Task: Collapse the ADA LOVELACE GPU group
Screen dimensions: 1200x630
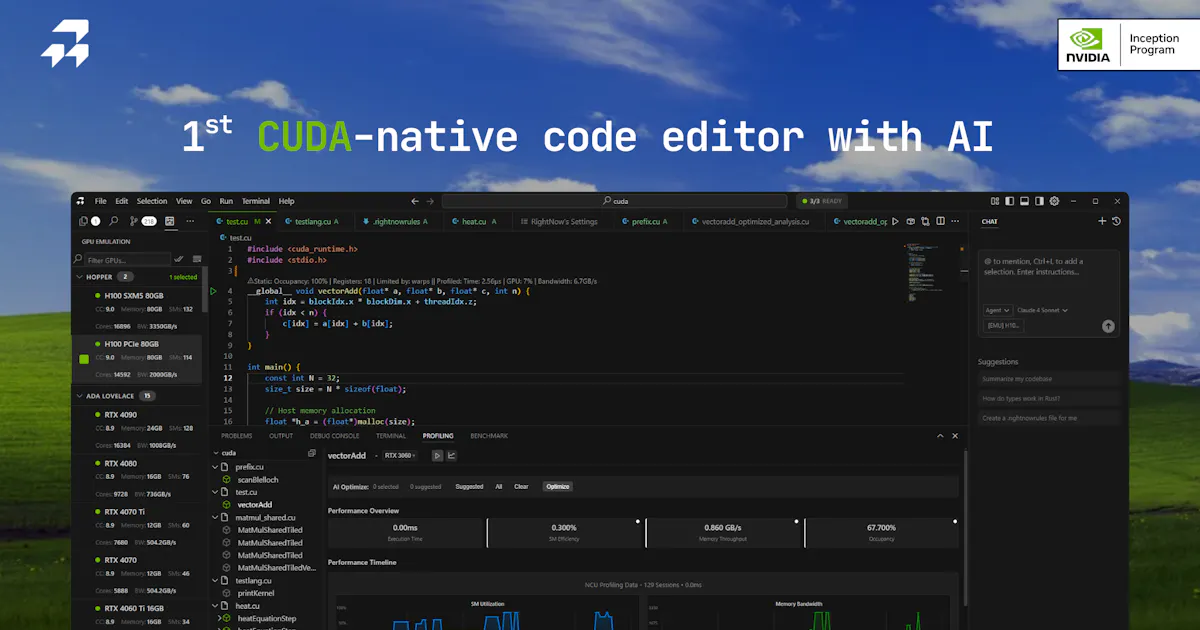Action: pos(80,396)
